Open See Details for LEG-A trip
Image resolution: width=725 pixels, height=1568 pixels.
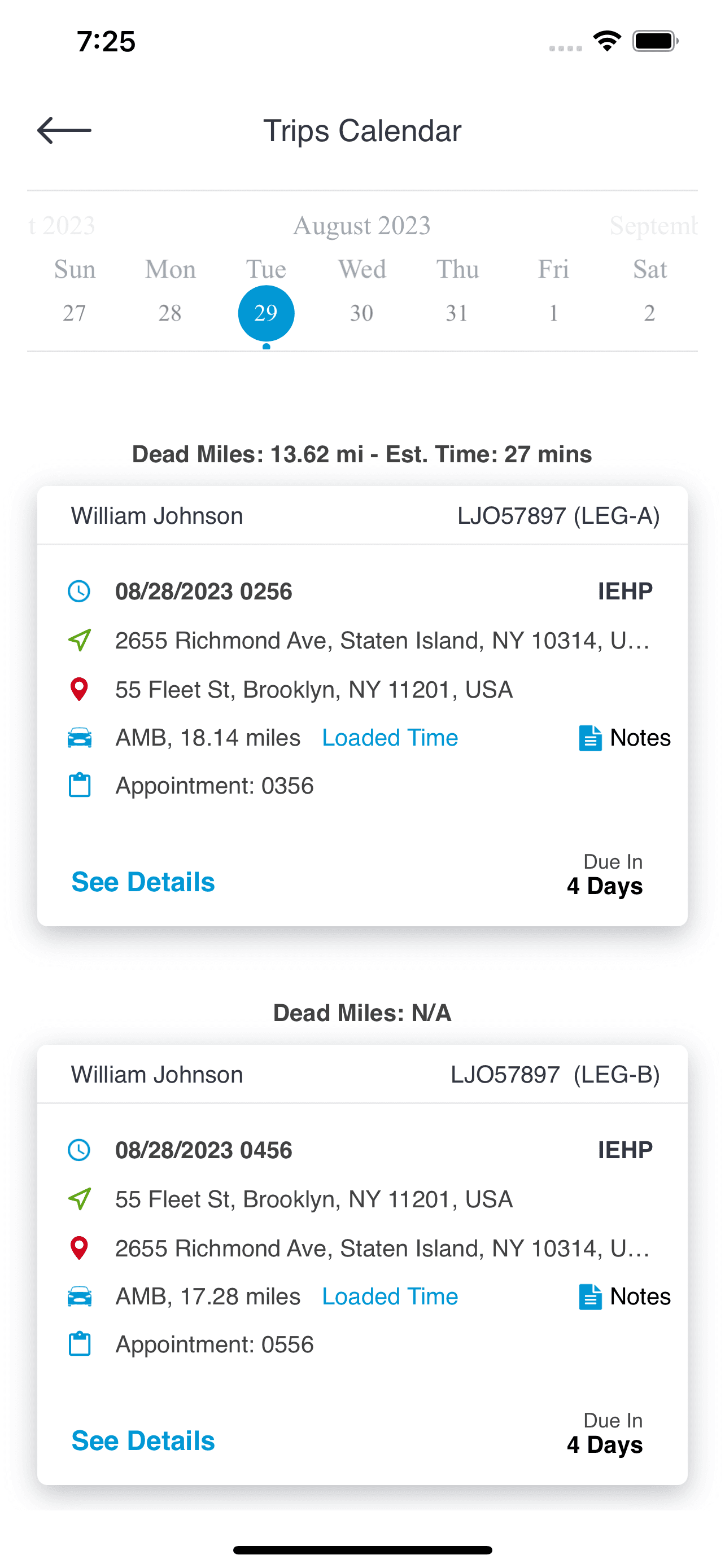coord(143,882)
